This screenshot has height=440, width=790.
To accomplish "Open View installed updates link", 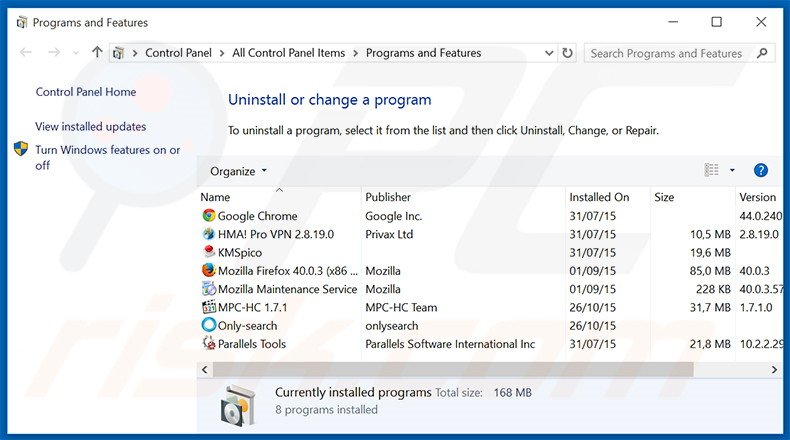I will pos(91,127).
